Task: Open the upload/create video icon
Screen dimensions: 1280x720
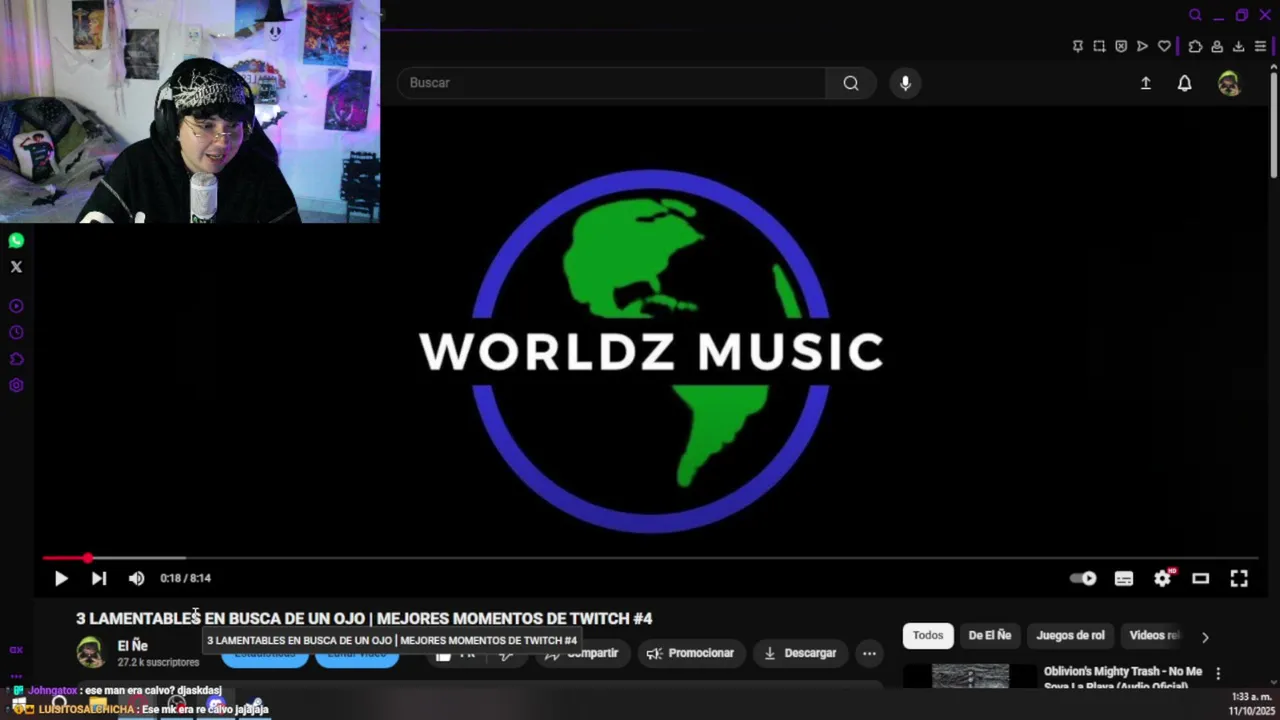Action: pos(1146,83)
